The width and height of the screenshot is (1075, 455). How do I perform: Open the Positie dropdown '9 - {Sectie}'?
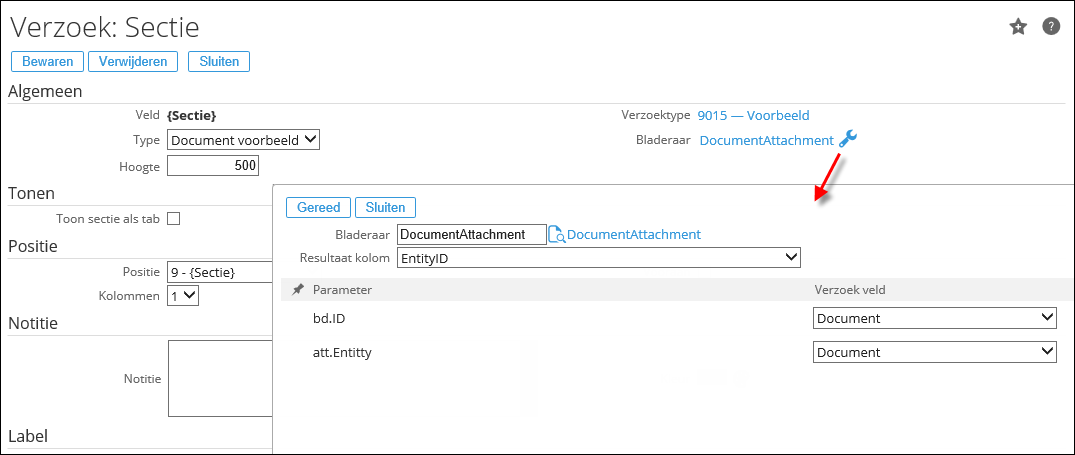click(220, 272)
